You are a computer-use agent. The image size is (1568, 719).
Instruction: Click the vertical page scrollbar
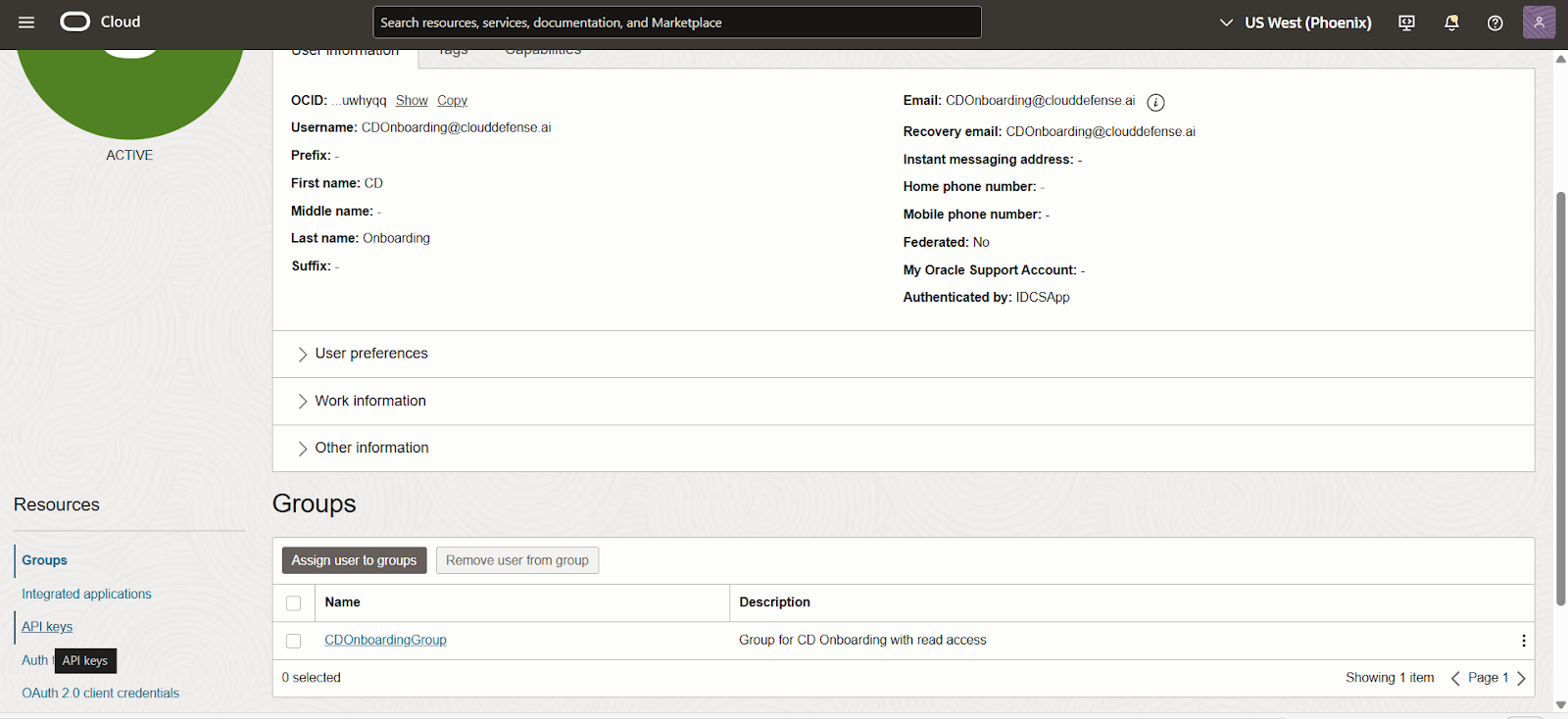[1561, 399]
